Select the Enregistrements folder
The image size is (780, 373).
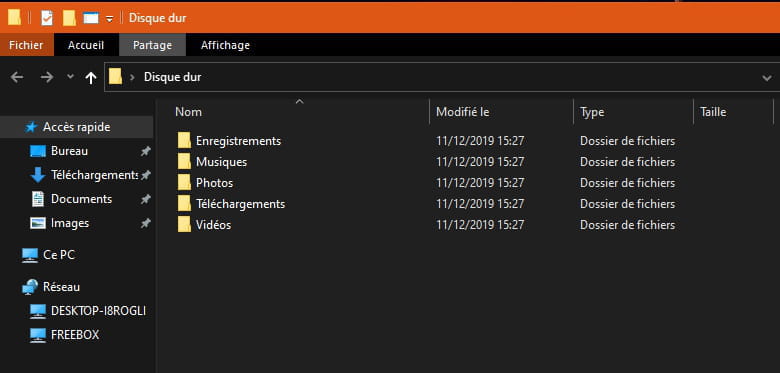point(238,141)
